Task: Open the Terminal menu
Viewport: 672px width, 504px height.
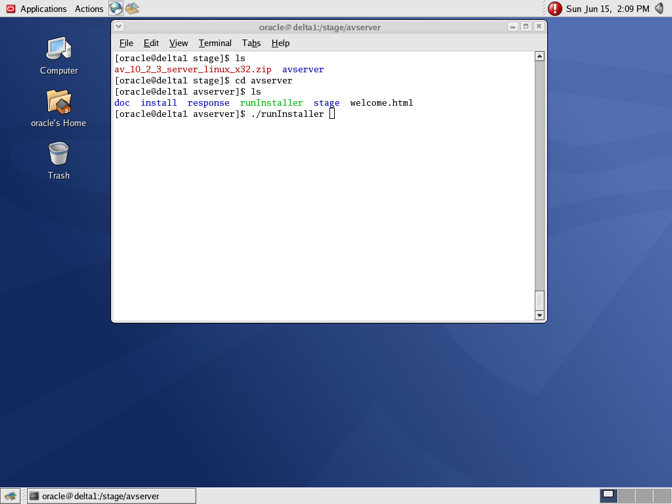Action: (x=215, y=43)
